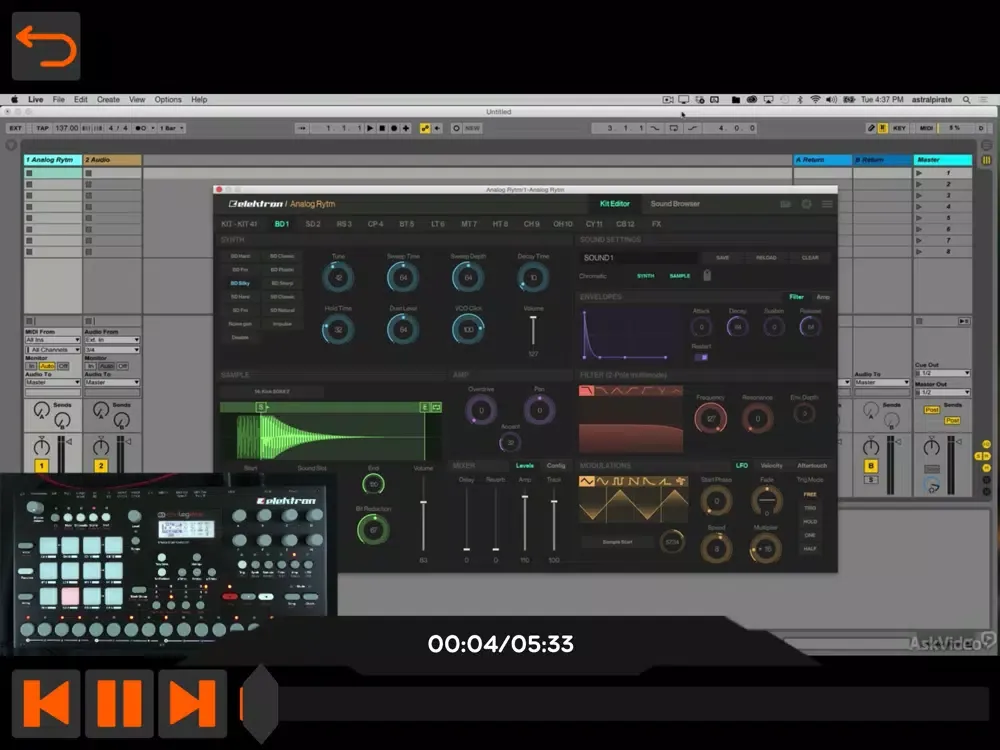
Task: Toggle the loop switch in the transport bar
Action: coord(673,128)
